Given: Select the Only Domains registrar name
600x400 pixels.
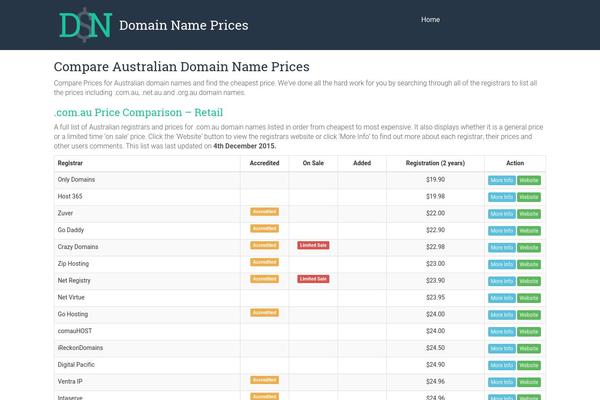Looking at the screenshot, I should (76, 180).
